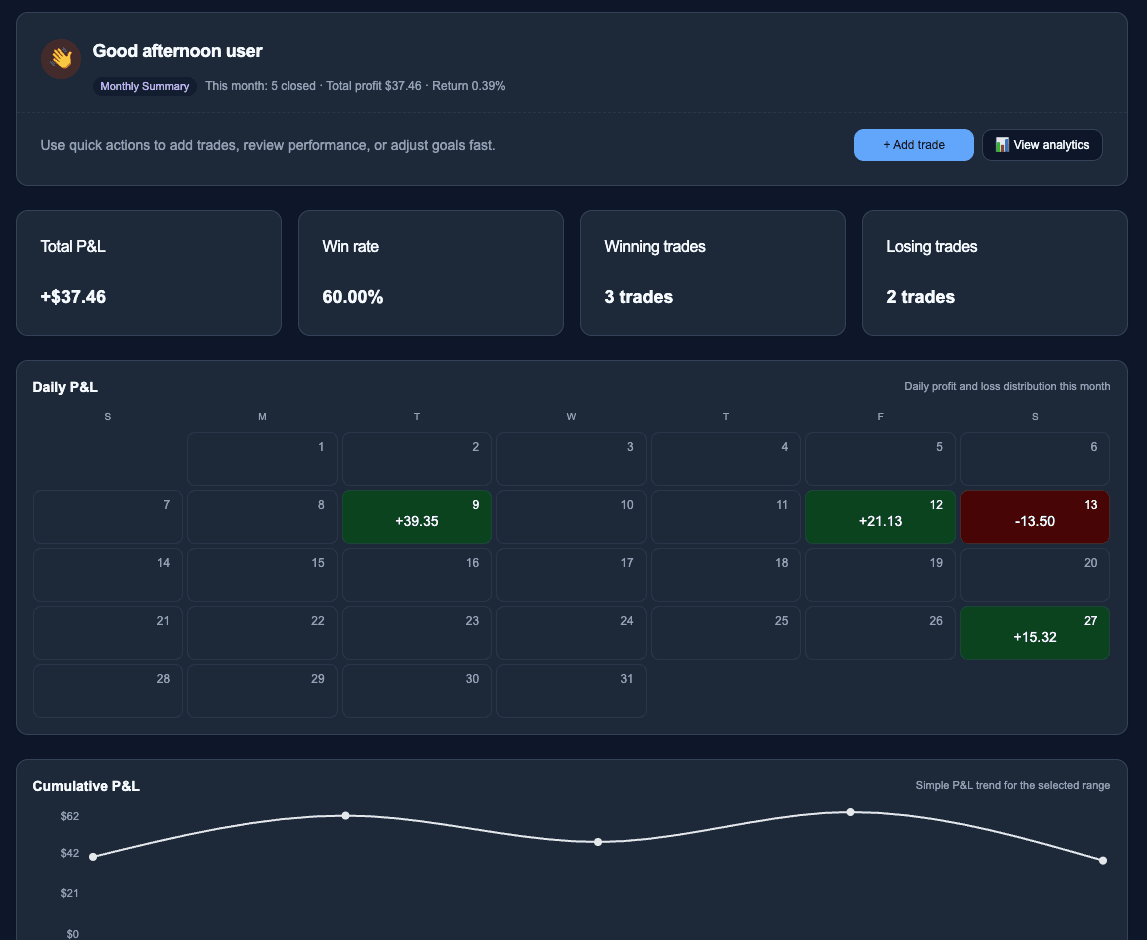The width and height of the screenshot is (1147, 940).
Task: Select day 27 showing +15.32
Action: pos(1034,632)
